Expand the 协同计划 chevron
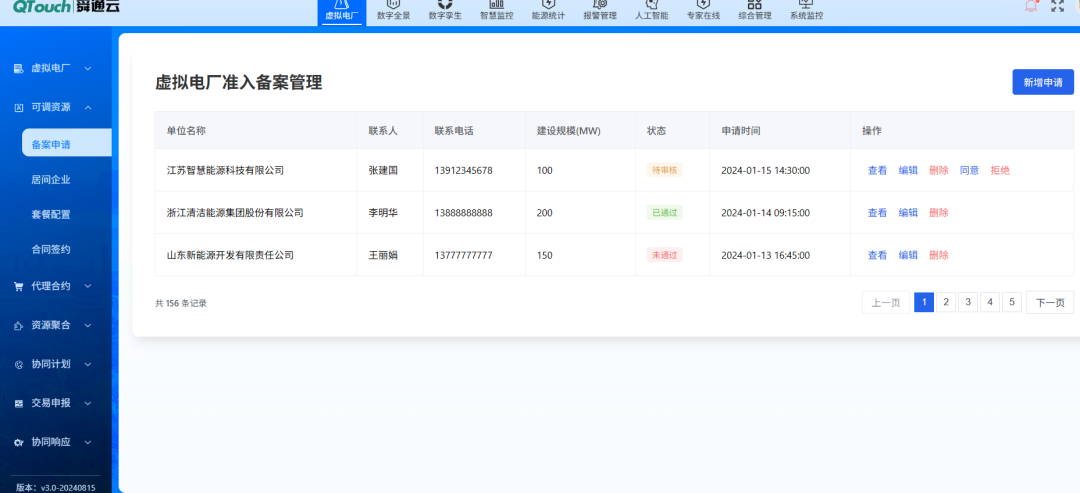 [x=87, y=364]
